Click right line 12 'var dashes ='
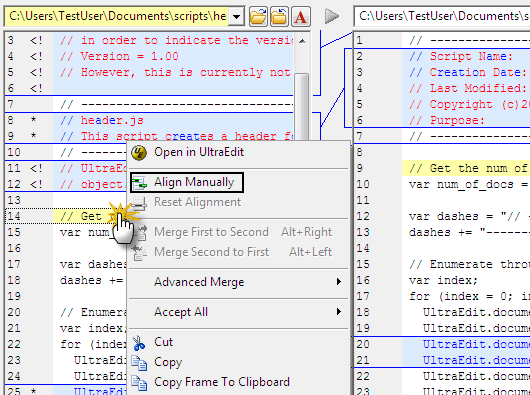 [x=469, y=217]
